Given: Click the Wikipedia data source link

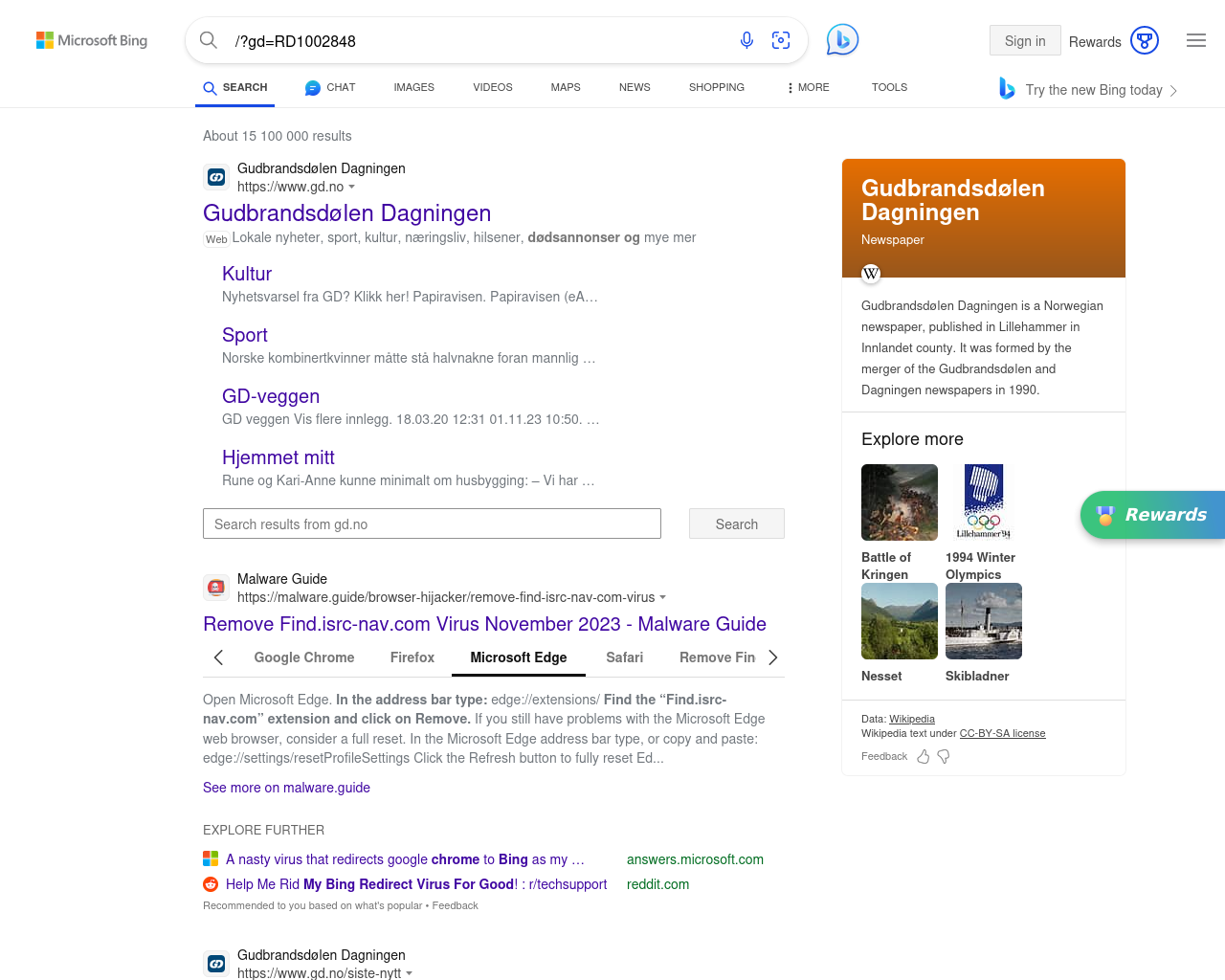Looking at the screenshot, I should pos(912,719).
